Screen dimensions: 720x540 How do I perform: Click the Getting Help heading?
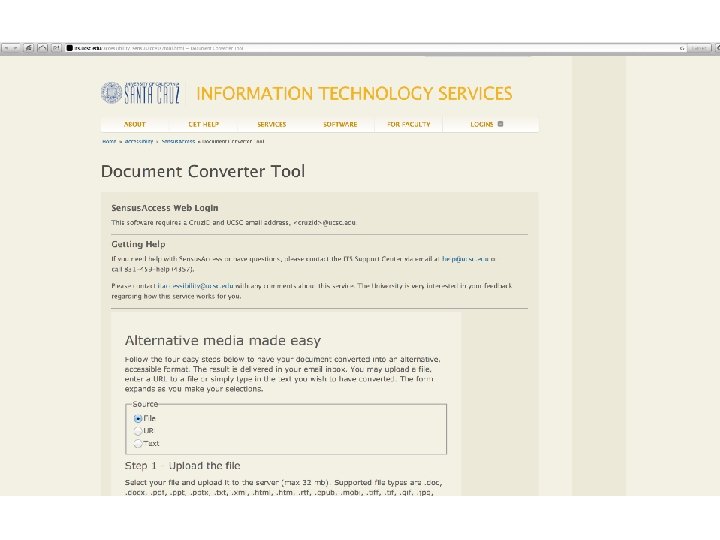click(x=138, y=244)
